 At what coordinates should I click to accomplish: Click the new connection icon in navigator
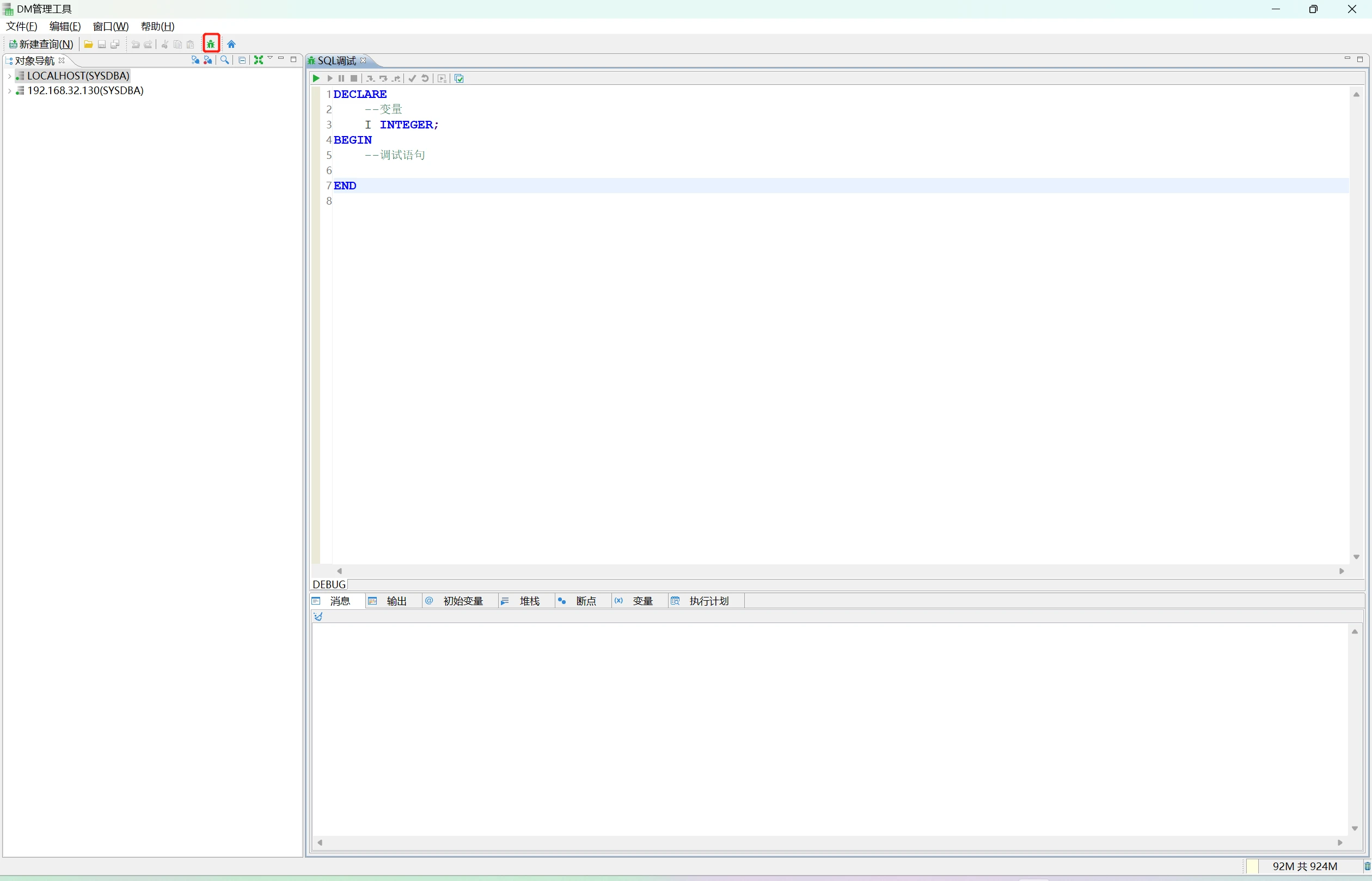click(195, 60)
